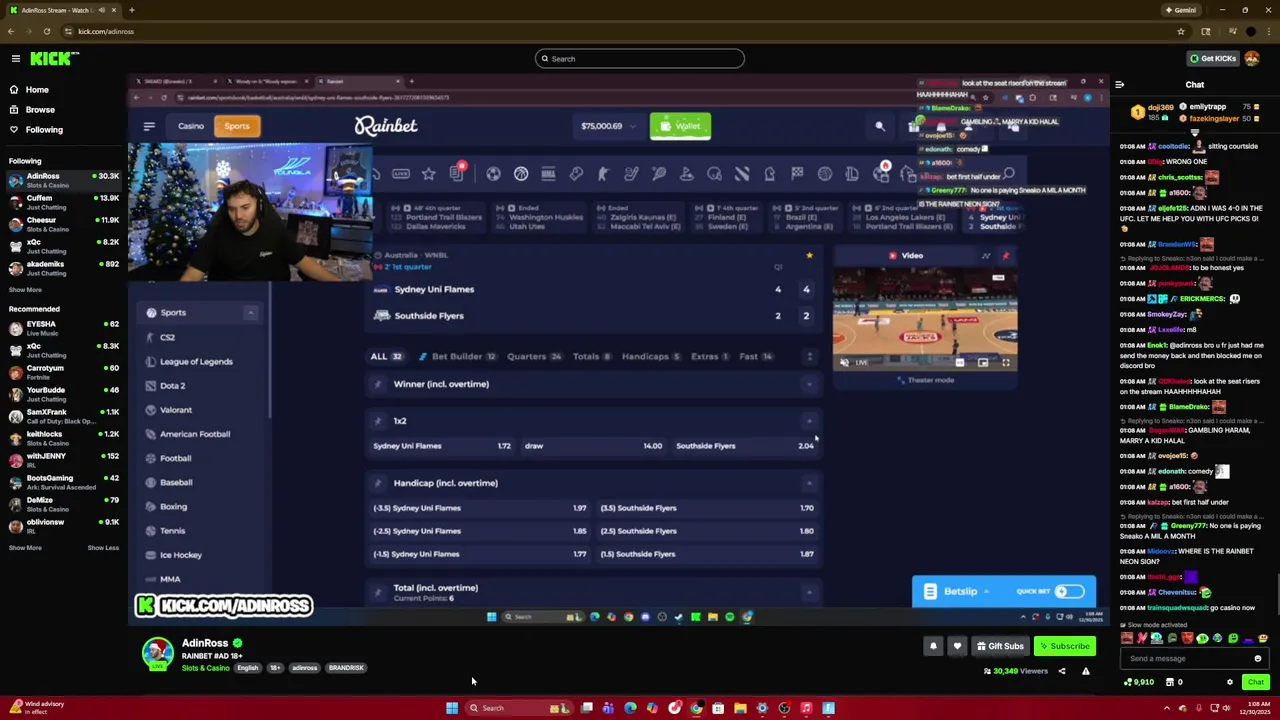Viewport: 1280px width, 720px height.
Task: Open BotsGaming recommended channel
Action: 62,483
